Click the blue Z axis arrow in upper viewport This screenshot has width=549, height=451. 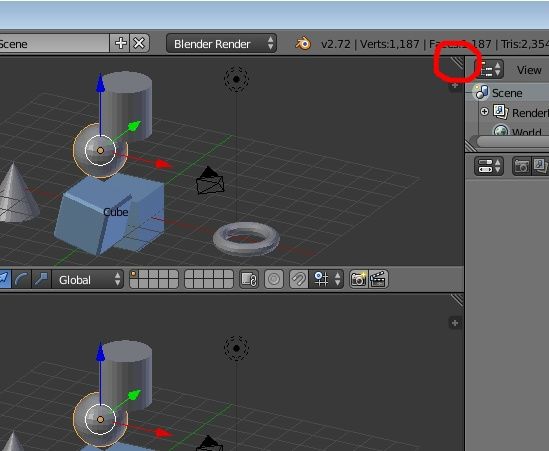pyautogui.click(x=100, y=83)
